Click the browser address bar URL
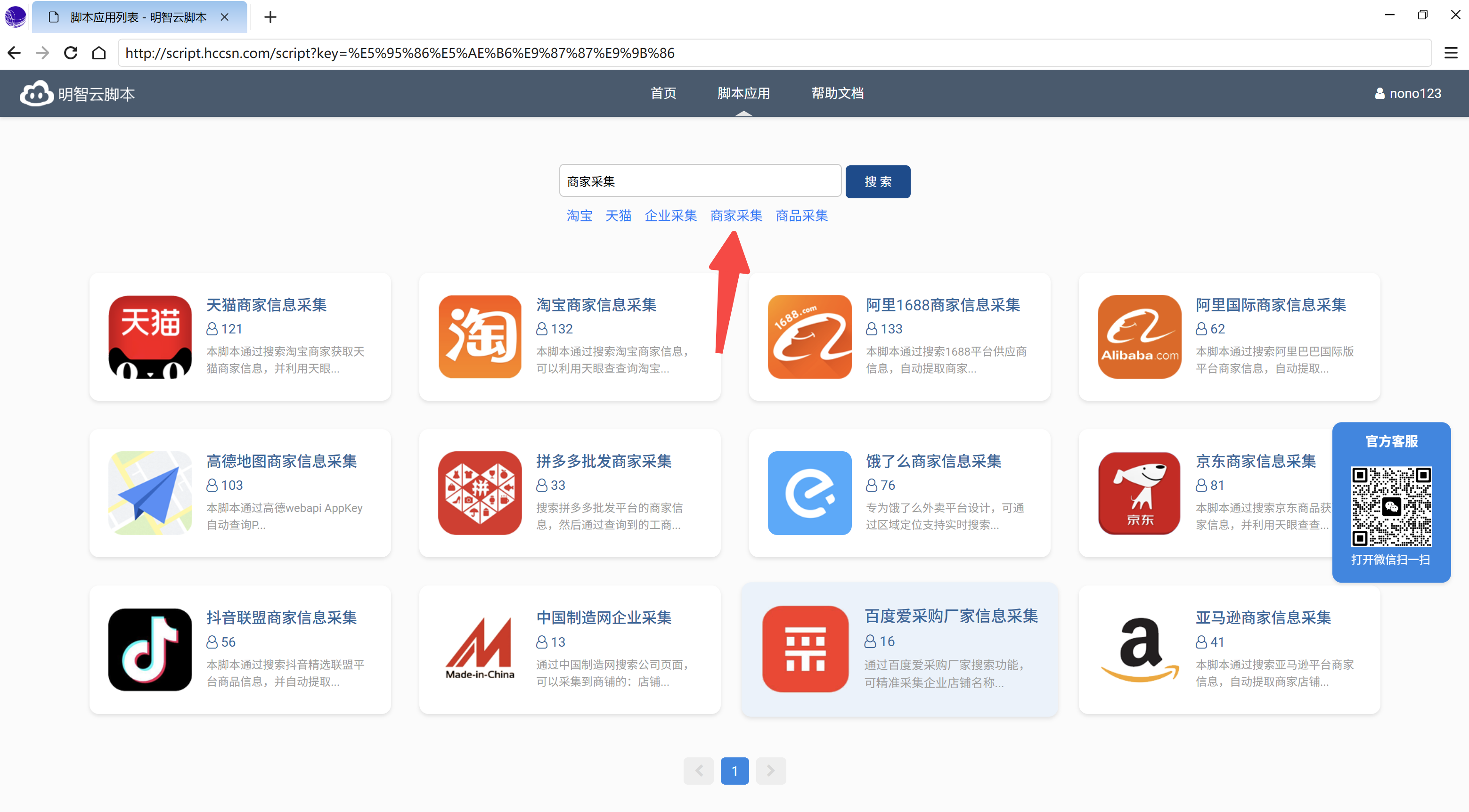Viewport: 1469px width, 812px height. pos(775,53)
